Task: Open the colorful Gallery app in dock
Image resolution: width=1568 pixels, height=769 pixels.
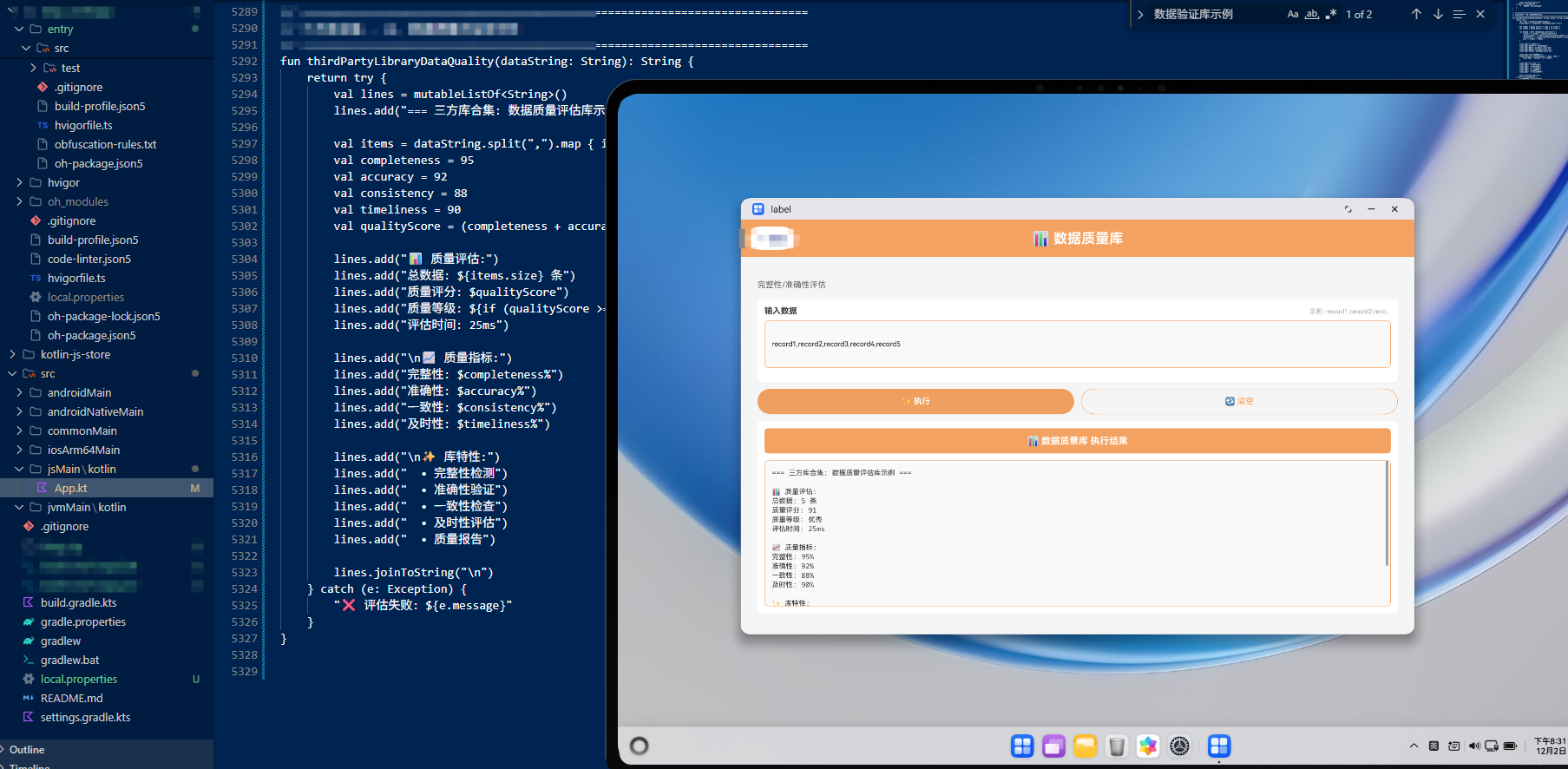Action: [x=1148, y=746]
